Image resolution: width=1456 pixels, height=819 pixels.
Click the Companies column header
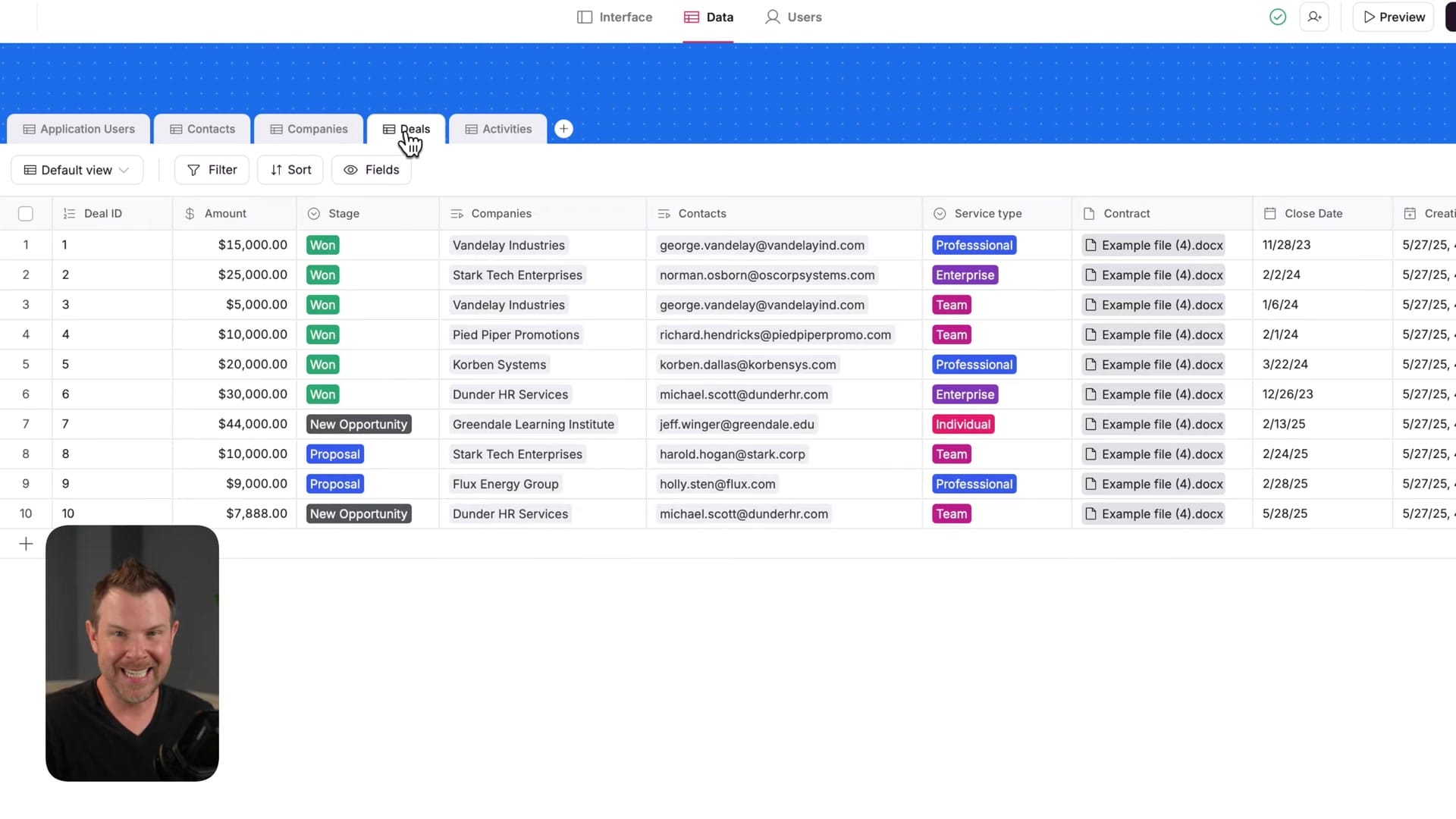click(x=543, y=213)
